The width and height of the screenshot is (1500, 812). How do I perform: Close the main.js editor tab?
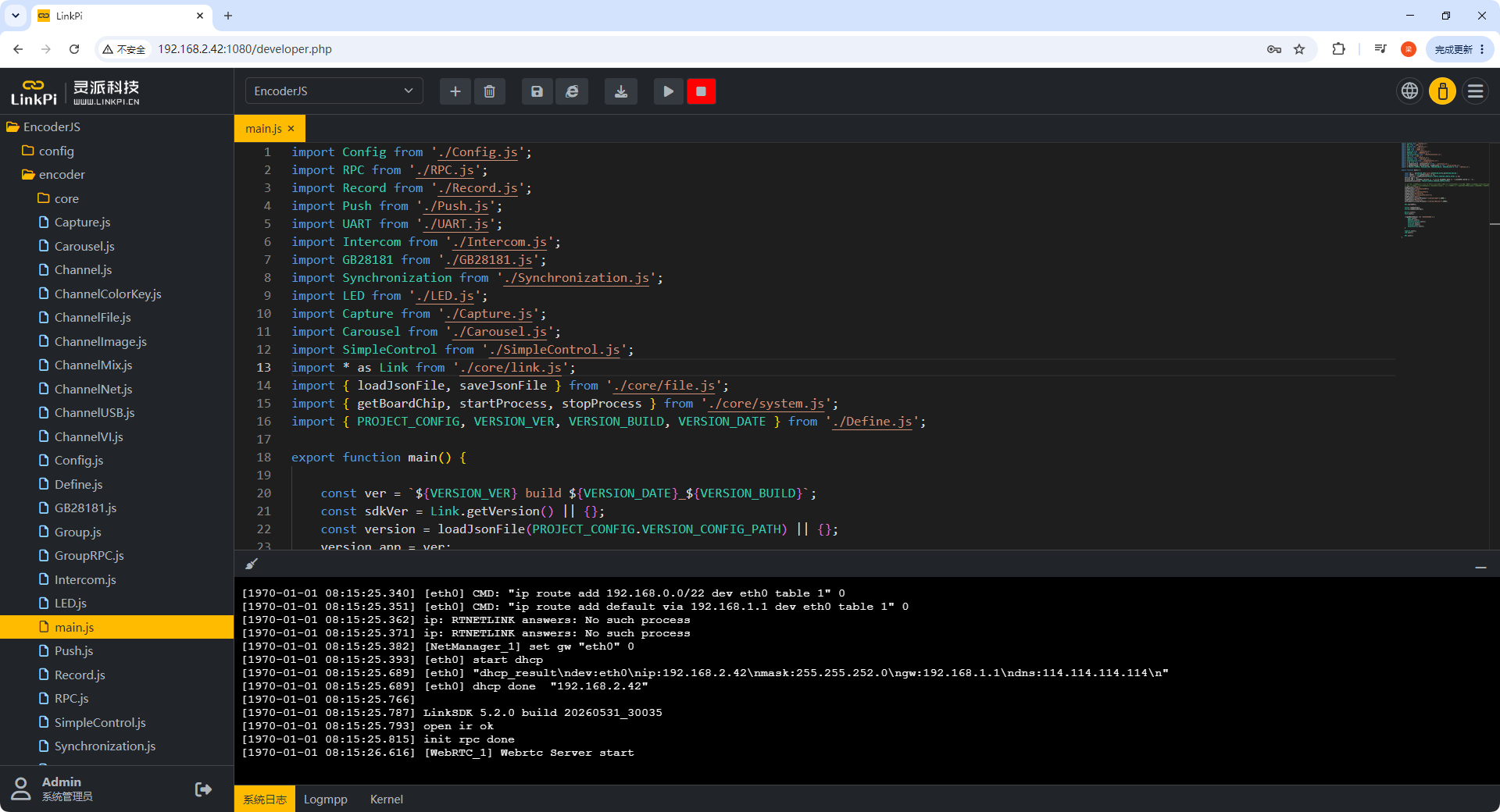[x=291, y=129]
